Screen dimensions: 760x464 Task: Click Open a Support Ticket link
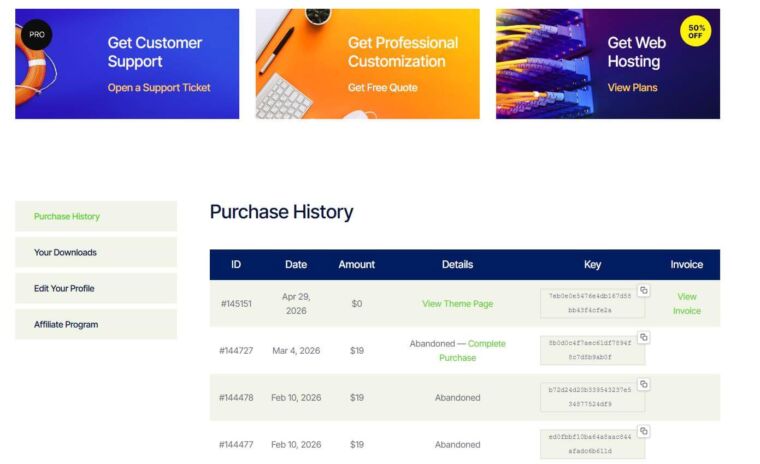159,88
